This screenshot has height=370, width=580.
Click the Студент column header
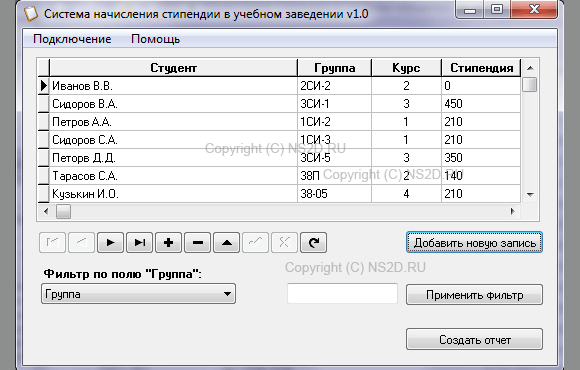pyautogui.click(x=173, y=68)
